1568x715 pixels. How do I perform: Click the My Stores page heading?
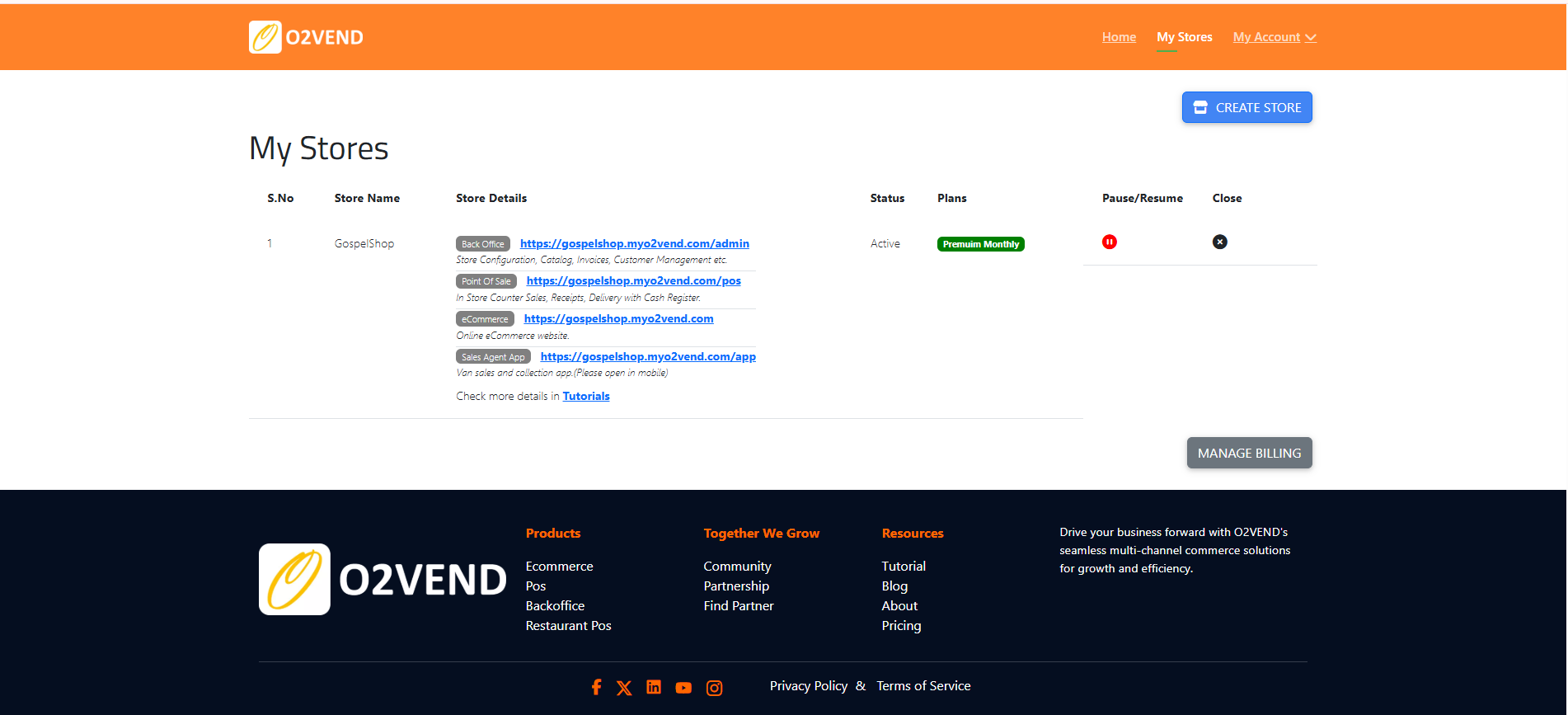[x=319, y=148]
